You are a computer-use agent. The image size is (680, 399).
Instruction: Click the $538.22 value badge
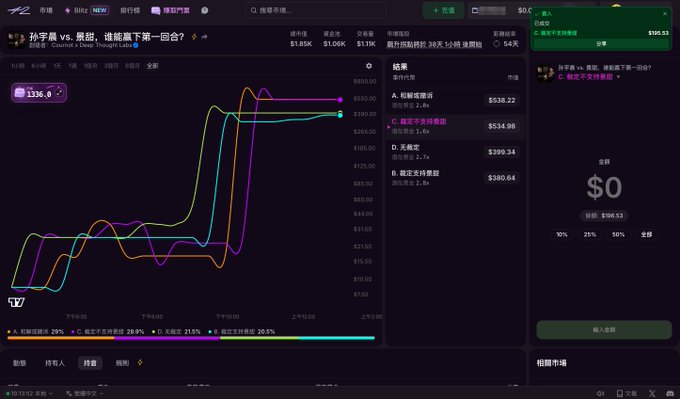[502, 100]
